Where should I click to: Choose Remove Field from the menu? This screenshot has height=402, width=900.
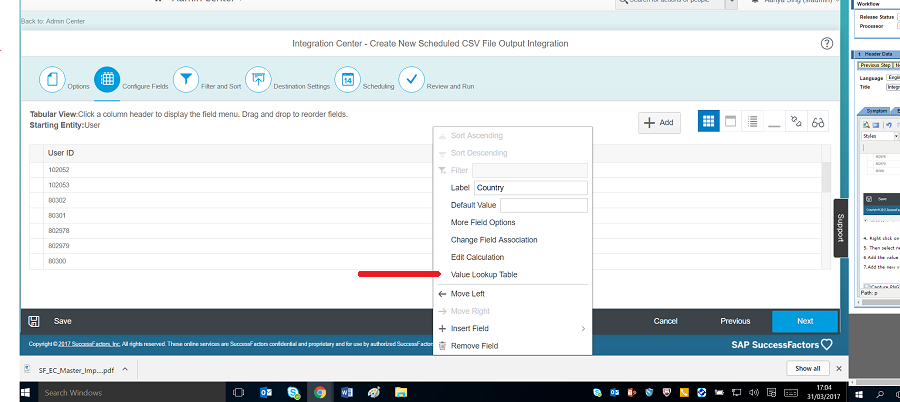point(474,346)
